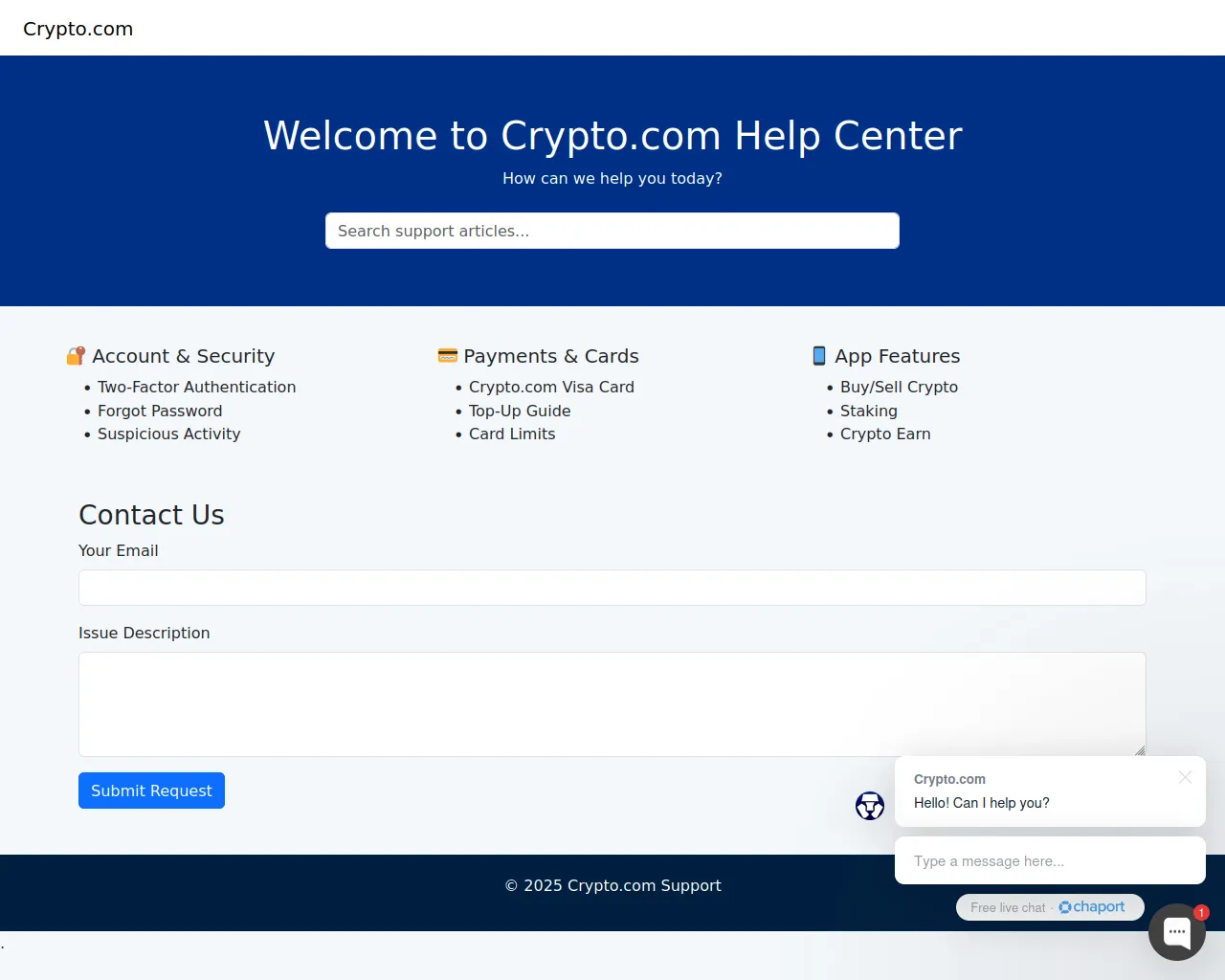Focus the Search support articles field
Image resolution: width=1225 pixels, height=980 pixels.
[612, 231]
